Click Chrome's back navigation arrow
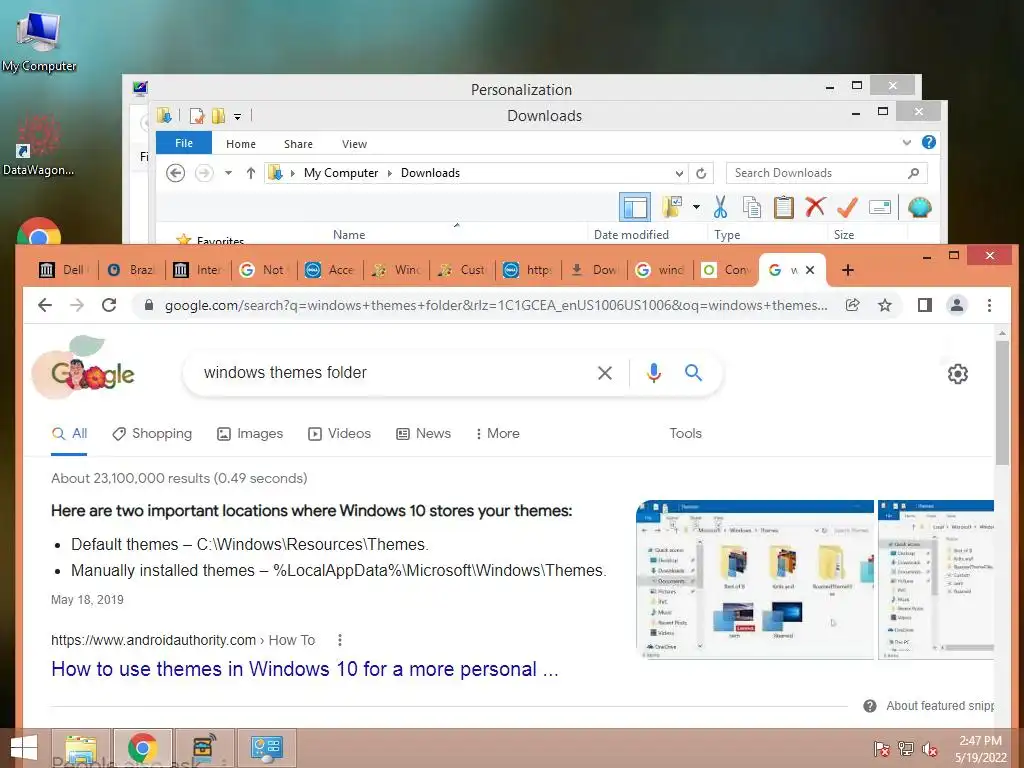The width and height of the screenshot is (1024, 768). pos(44,305)
